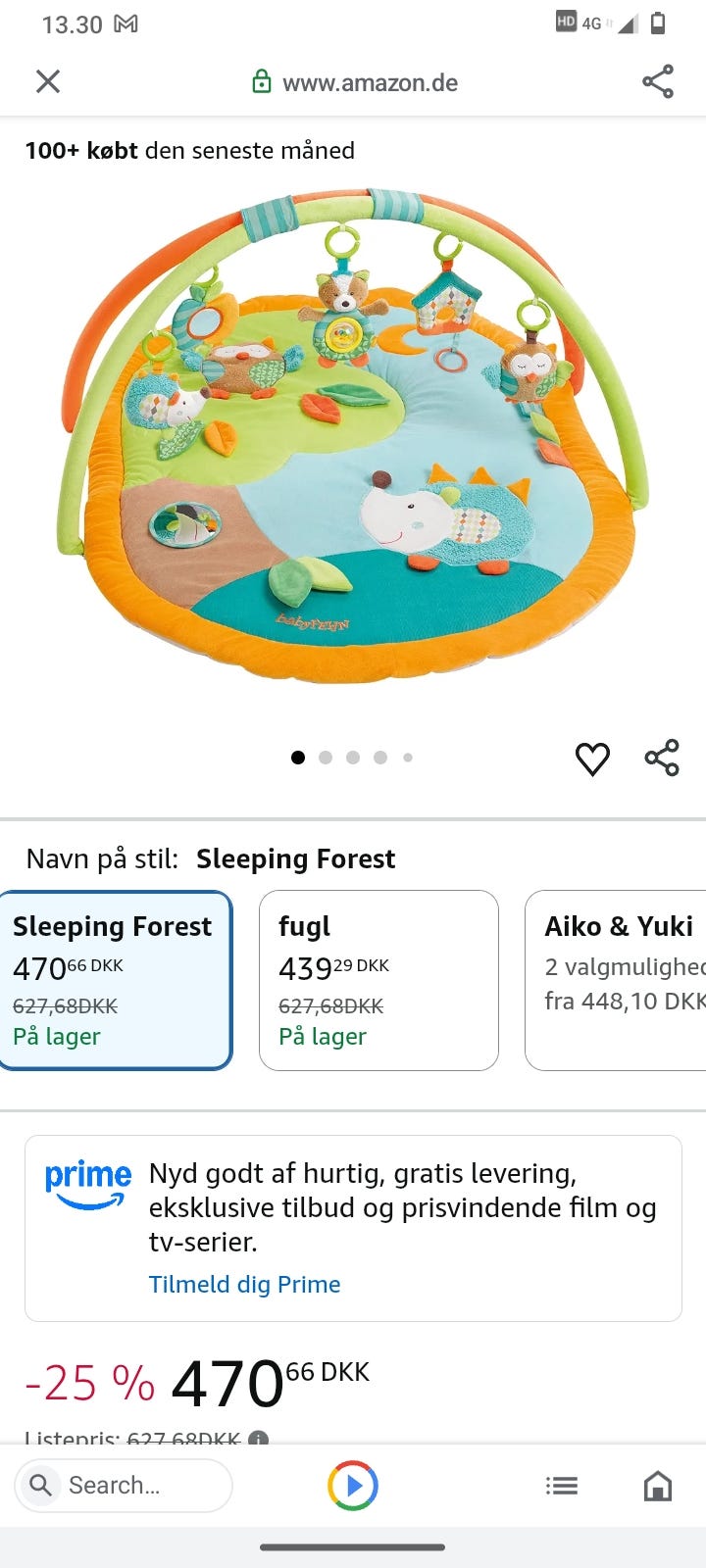The height and width of the screenshot is (1568, 706).
Task: Open the list menu icon in bottom bar
Action: (562, 1486)
